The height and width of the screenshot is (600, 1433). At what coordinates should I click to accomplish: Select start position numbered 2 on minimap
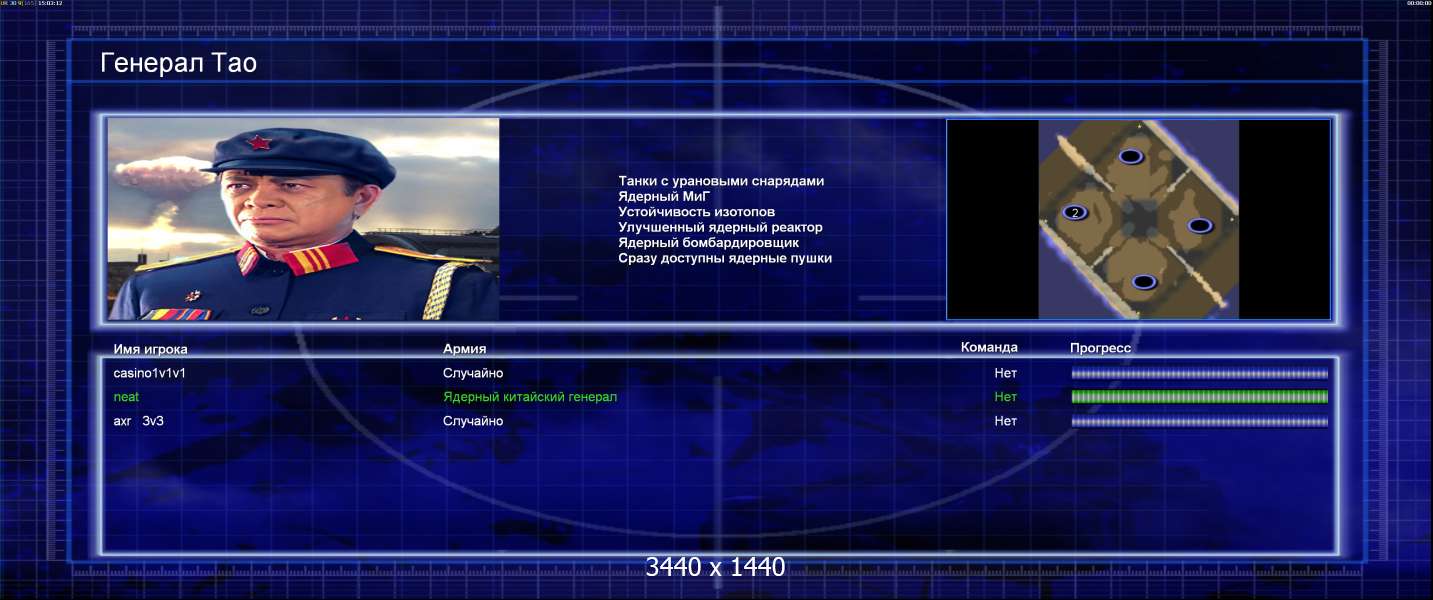[1074, 212]
